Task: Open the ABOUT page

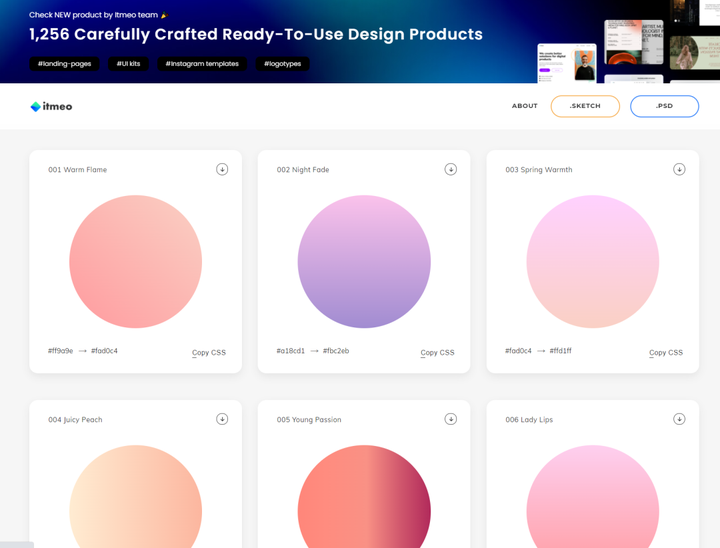Action: [525, 106]
